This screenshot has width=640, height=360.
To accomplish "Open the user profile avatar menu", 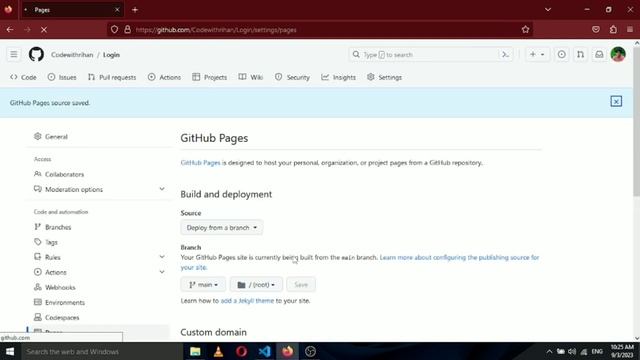I will click(618, 54).
